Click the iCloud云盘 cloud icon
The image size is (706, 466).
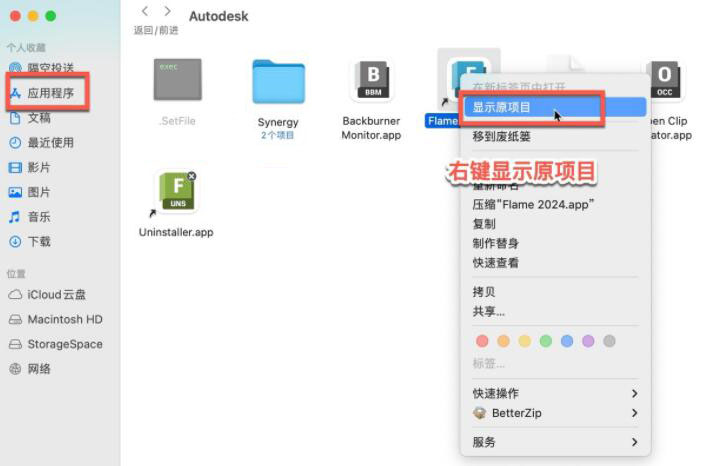(15, 294)
